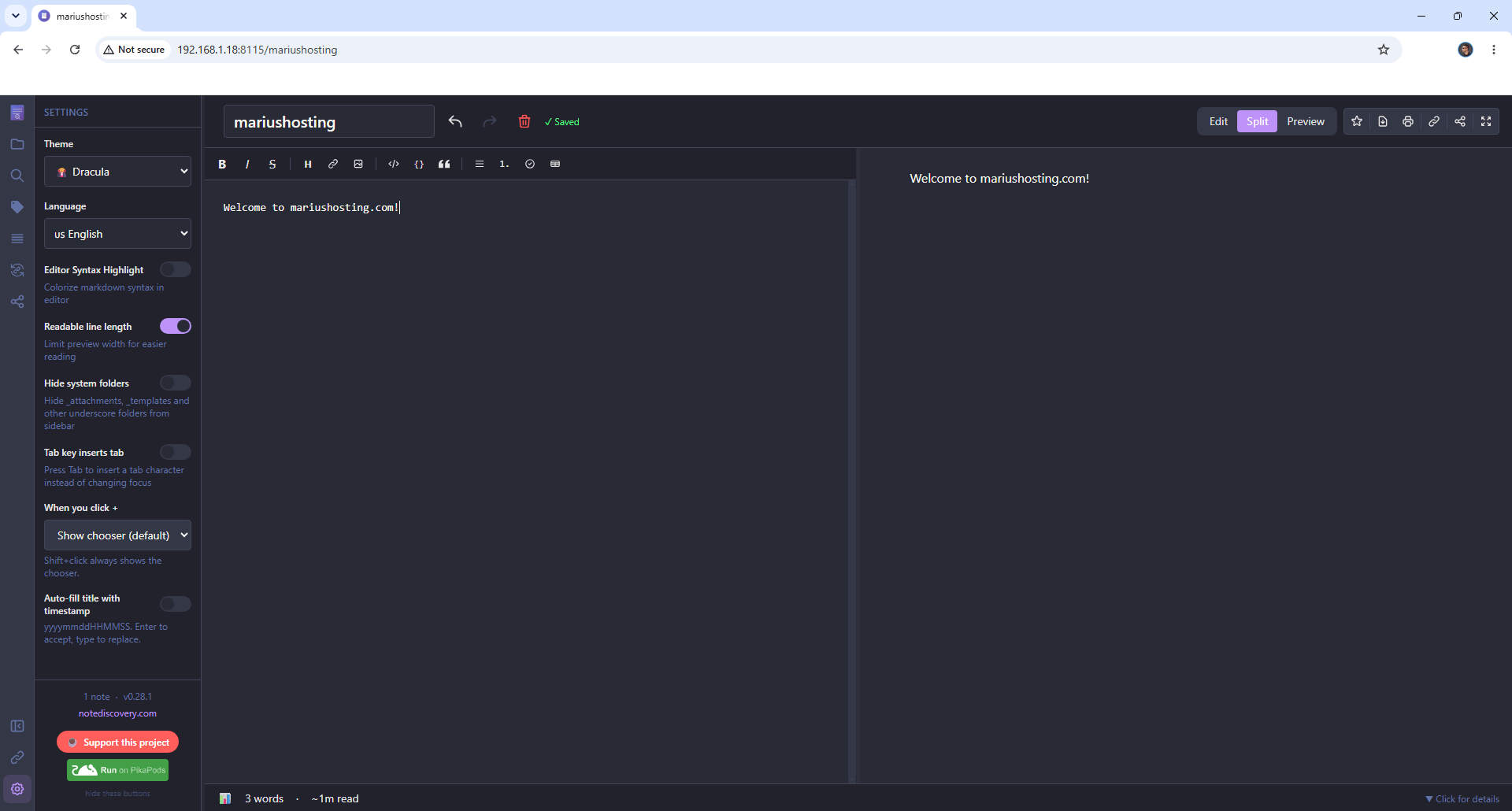Expand Click for details in status bar

pyautogui.click(x=1462, y=798)
